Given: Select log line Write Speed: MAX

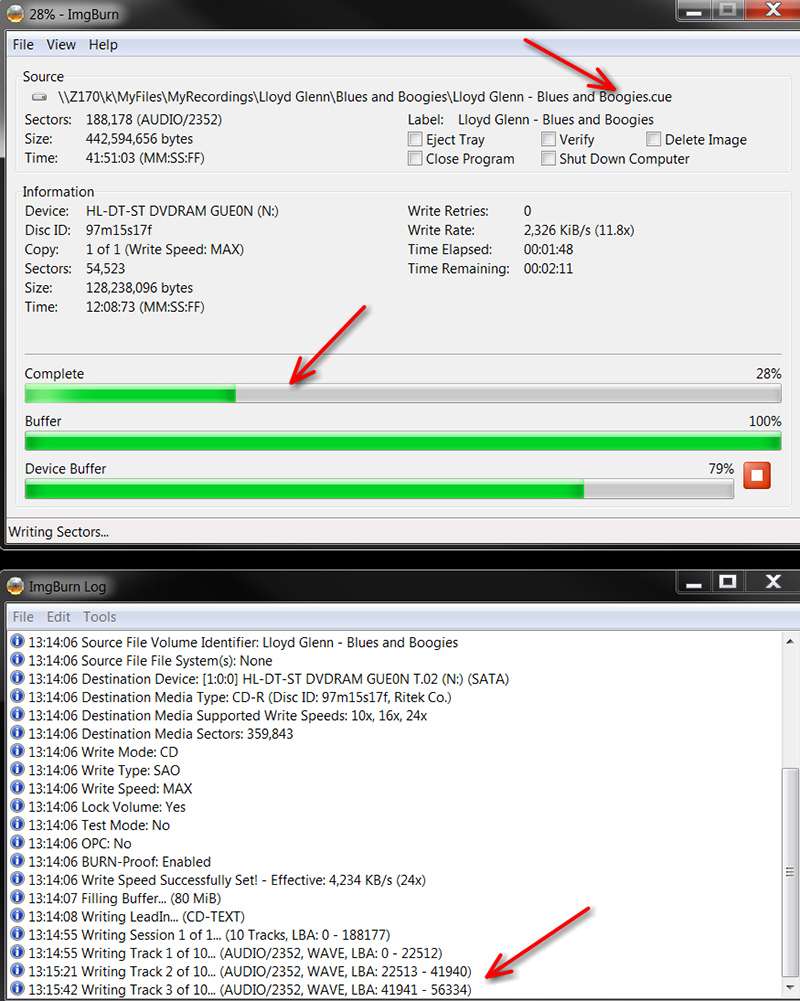Looking at the screenshot, I should [110, 788].
